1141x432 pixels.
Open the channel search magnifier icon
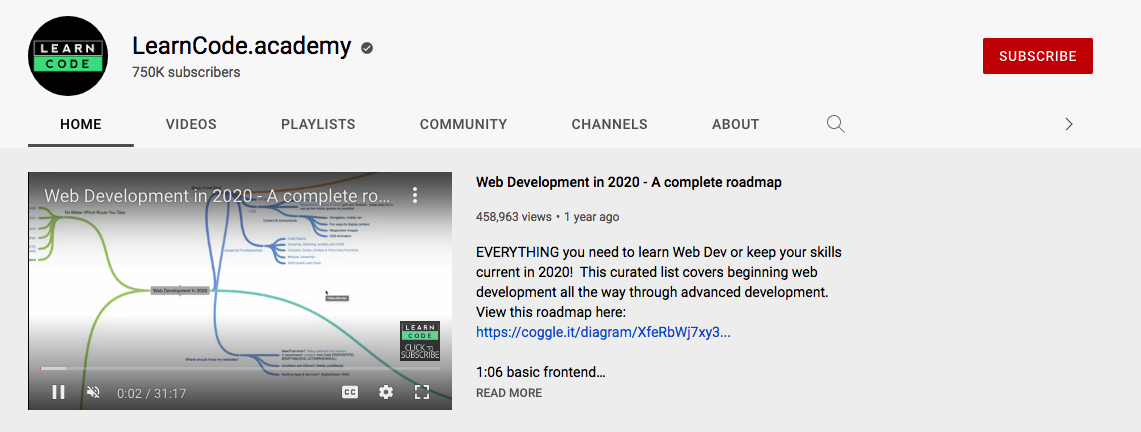(835, 124)
